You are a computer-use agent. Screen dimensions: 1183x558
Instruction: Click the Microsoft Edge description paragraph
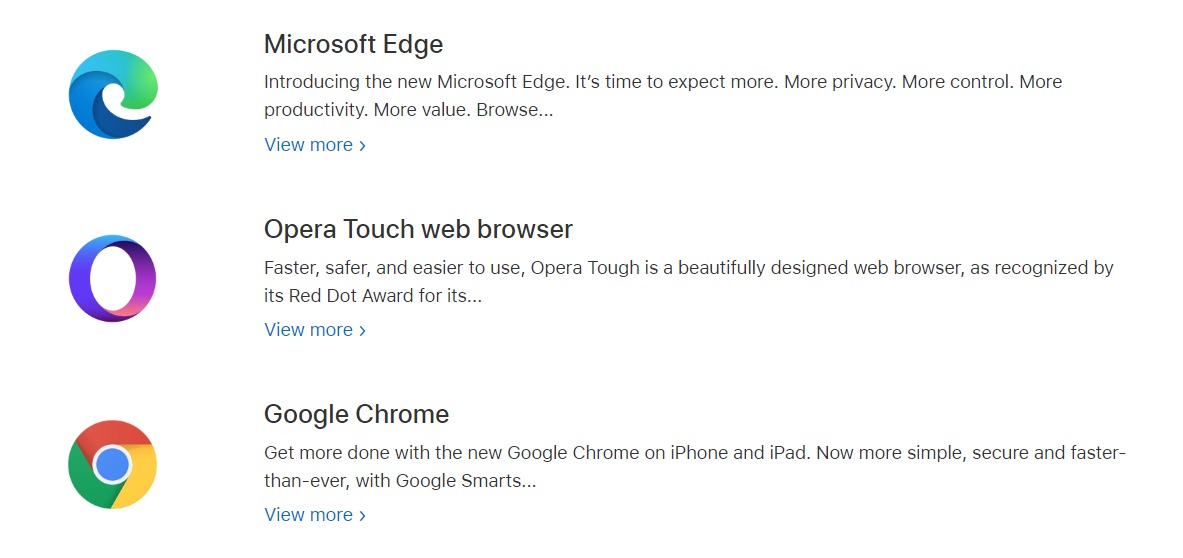click(662, 95)
